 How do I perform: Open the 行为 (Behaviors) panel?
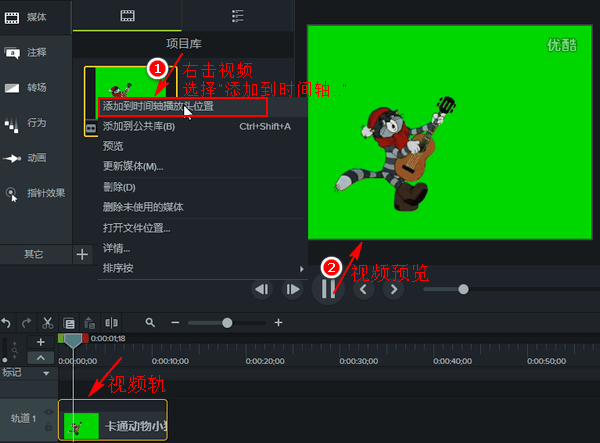(x=35, y=123)
